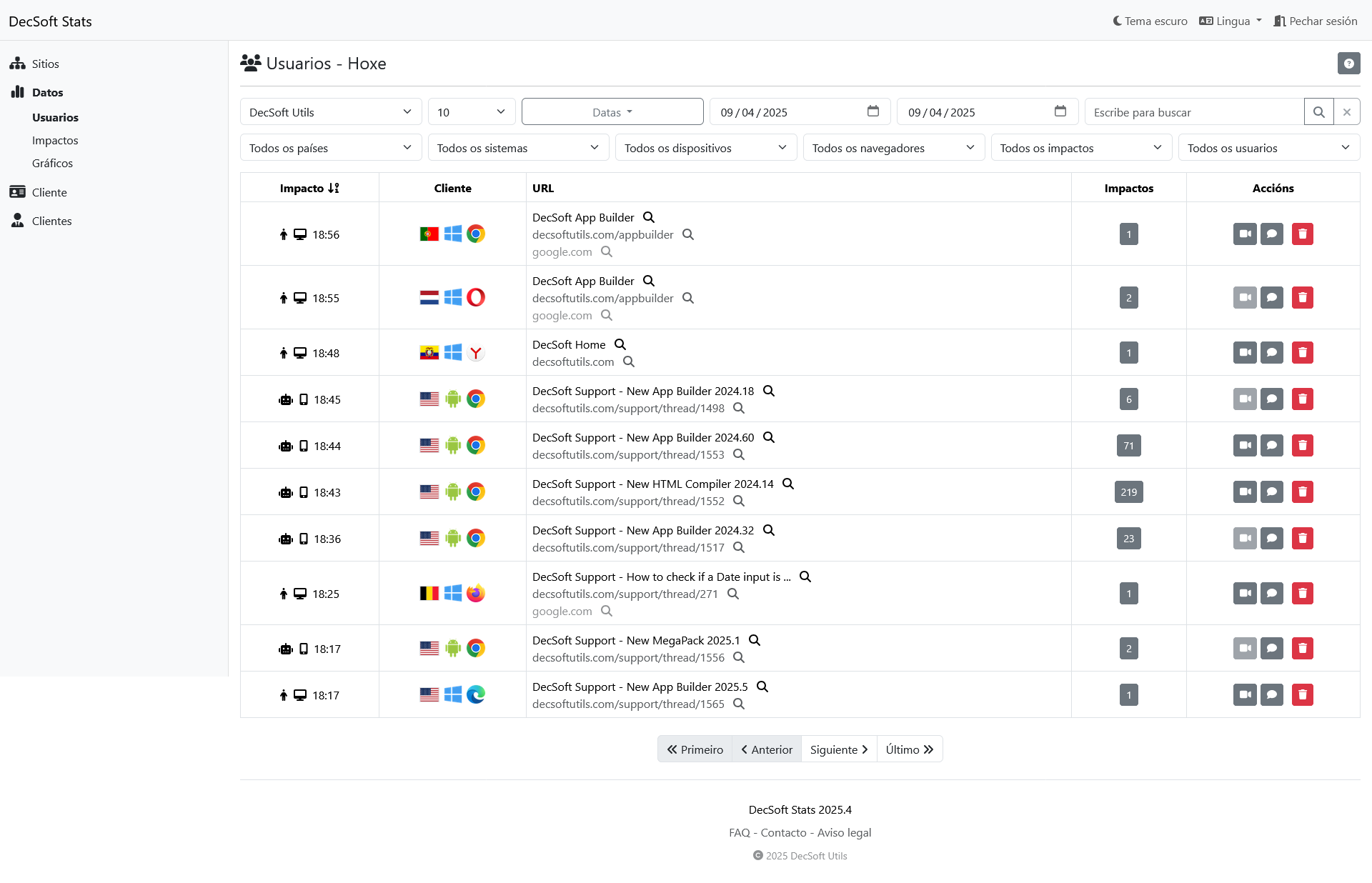Open the video recording action on the 18:56 row
Screen dimensions: 1372x883
[x=1245, y=234]
